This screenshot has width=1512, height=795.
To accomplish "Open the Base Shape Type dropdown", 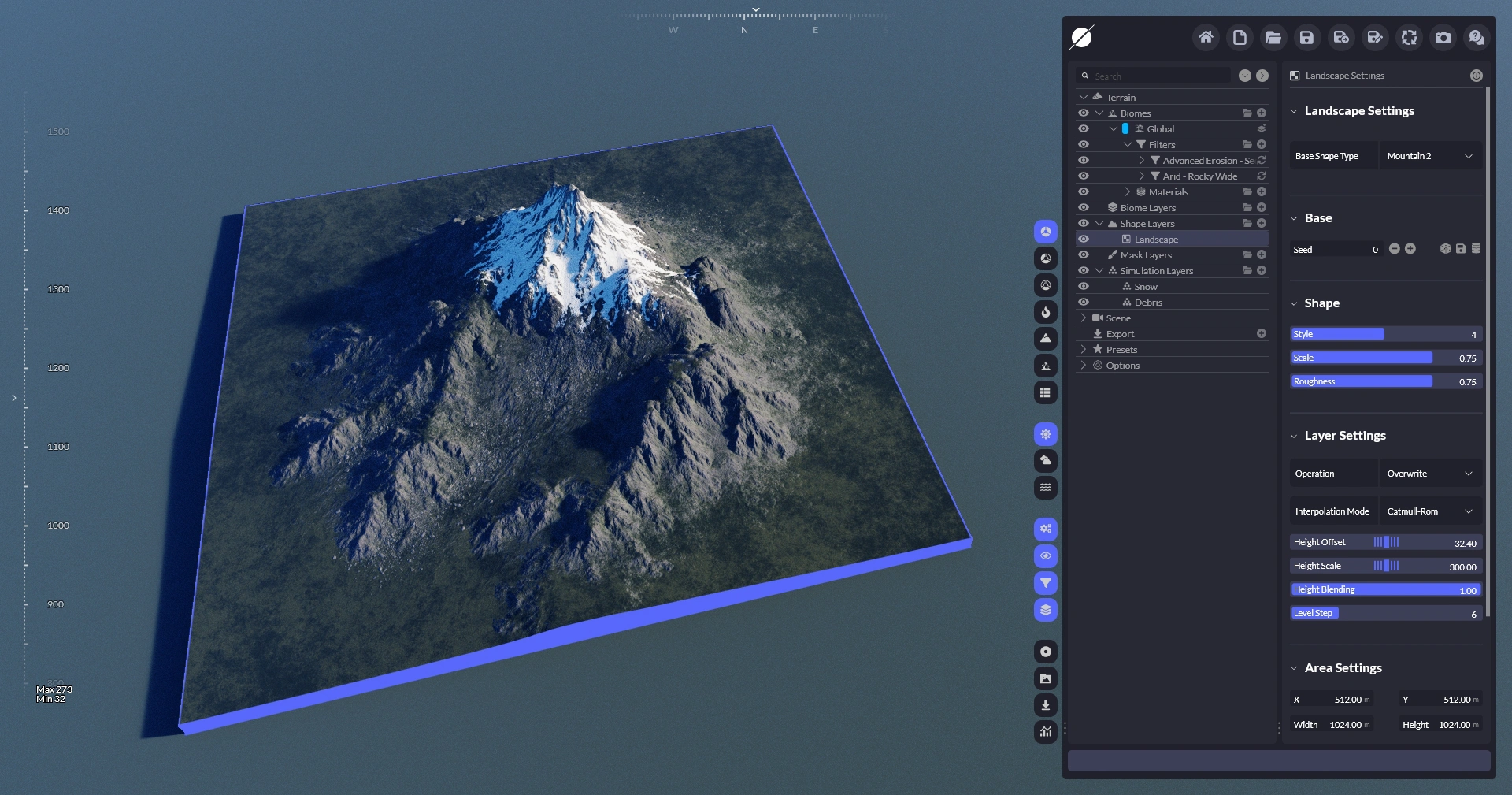I will (x=1429, y=156).
